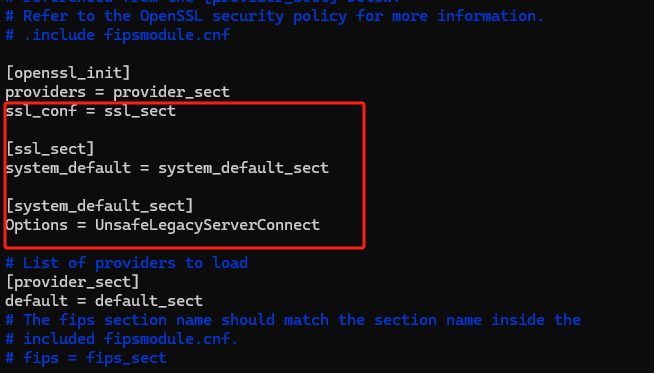Click the system_default = system_default_sect line
Screen dimensions: 654x373
click(167, 168)
